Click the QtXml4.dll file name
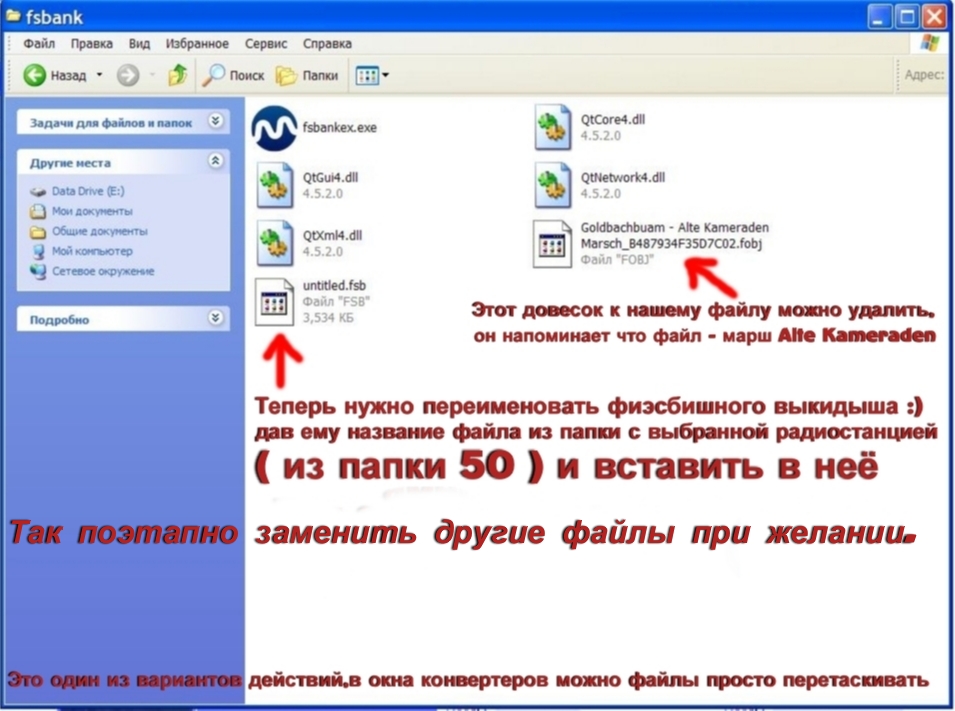955x711 pixels. 333,235
